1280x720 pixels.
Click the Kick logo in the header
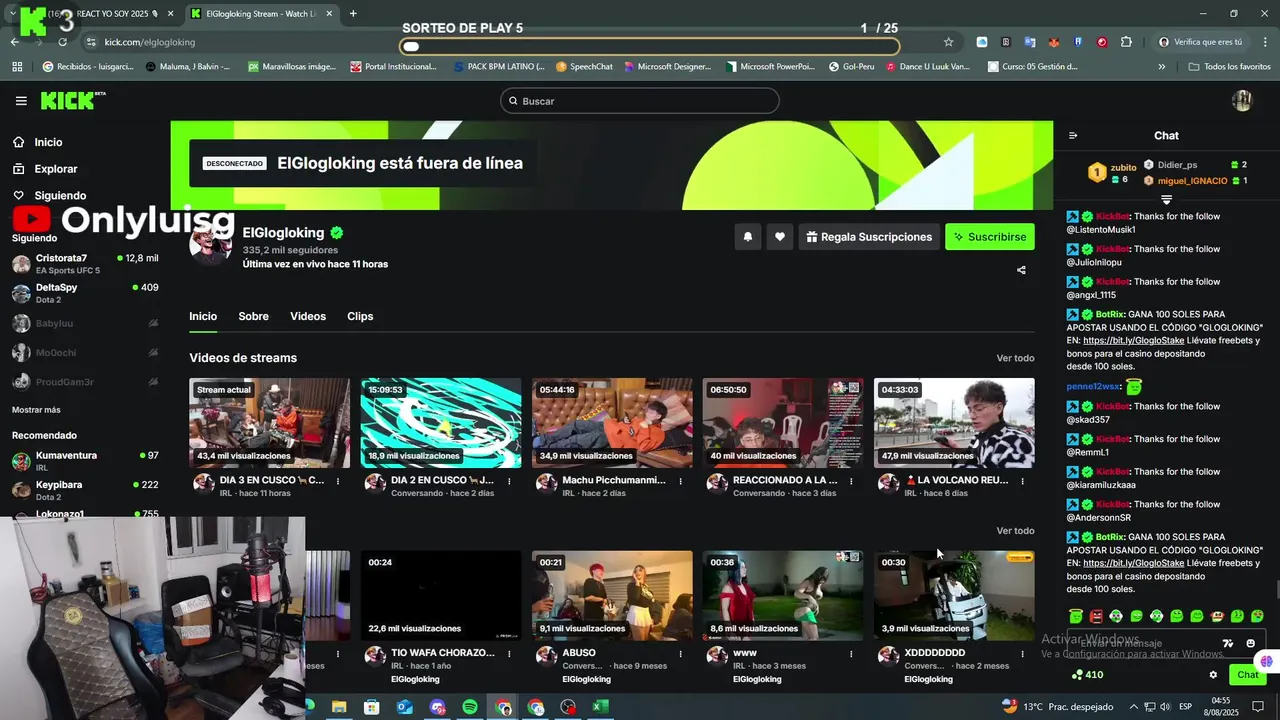(72, 100)
